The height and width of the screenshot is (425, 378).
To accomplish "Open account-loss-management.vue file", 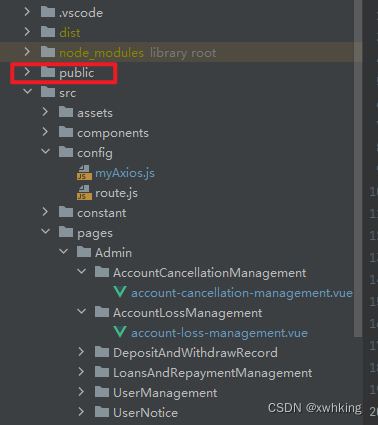I will pyautogui.click(x=219, y=333).
